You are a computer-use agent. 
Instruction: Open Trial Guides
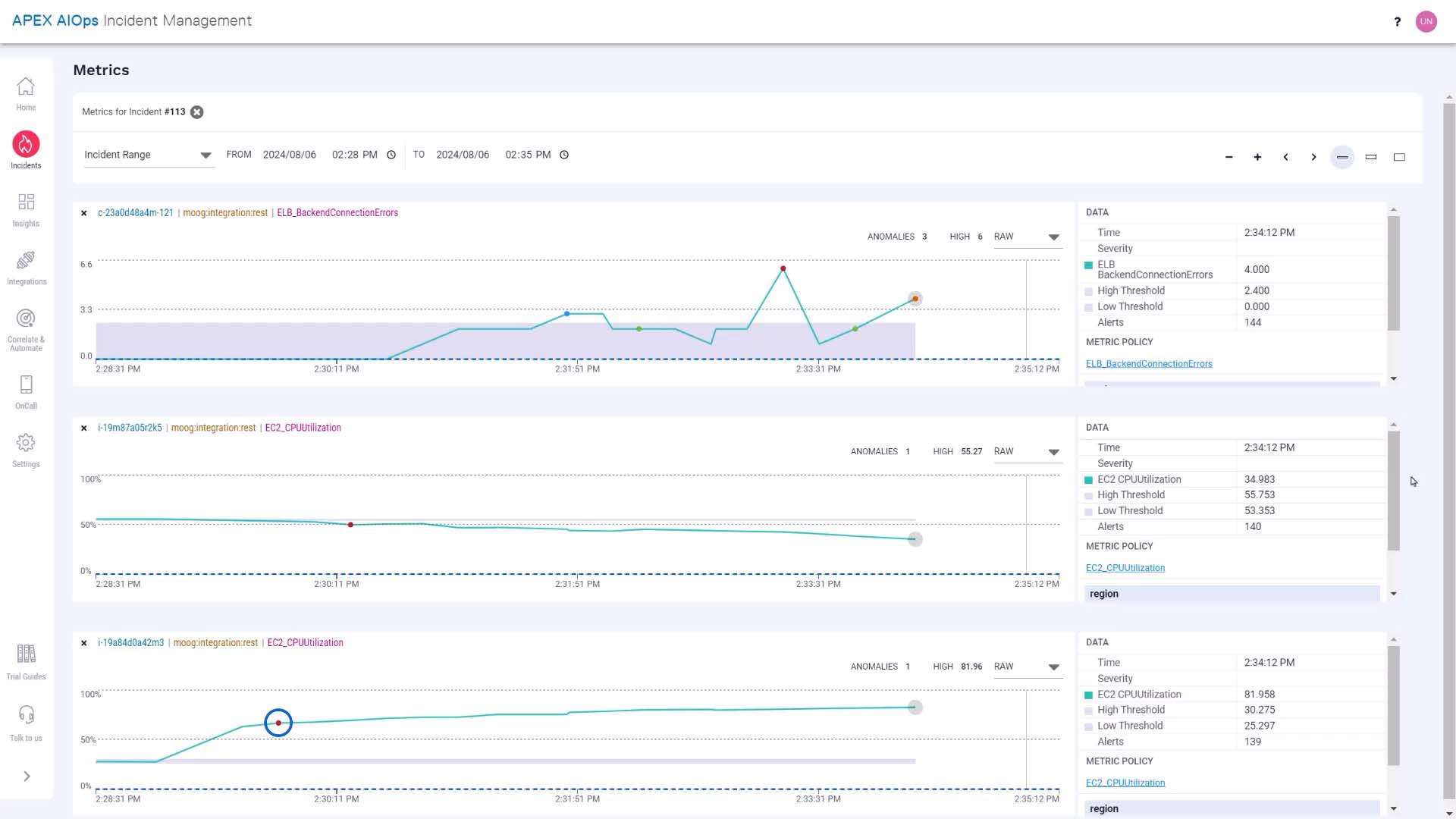point(26,662)
